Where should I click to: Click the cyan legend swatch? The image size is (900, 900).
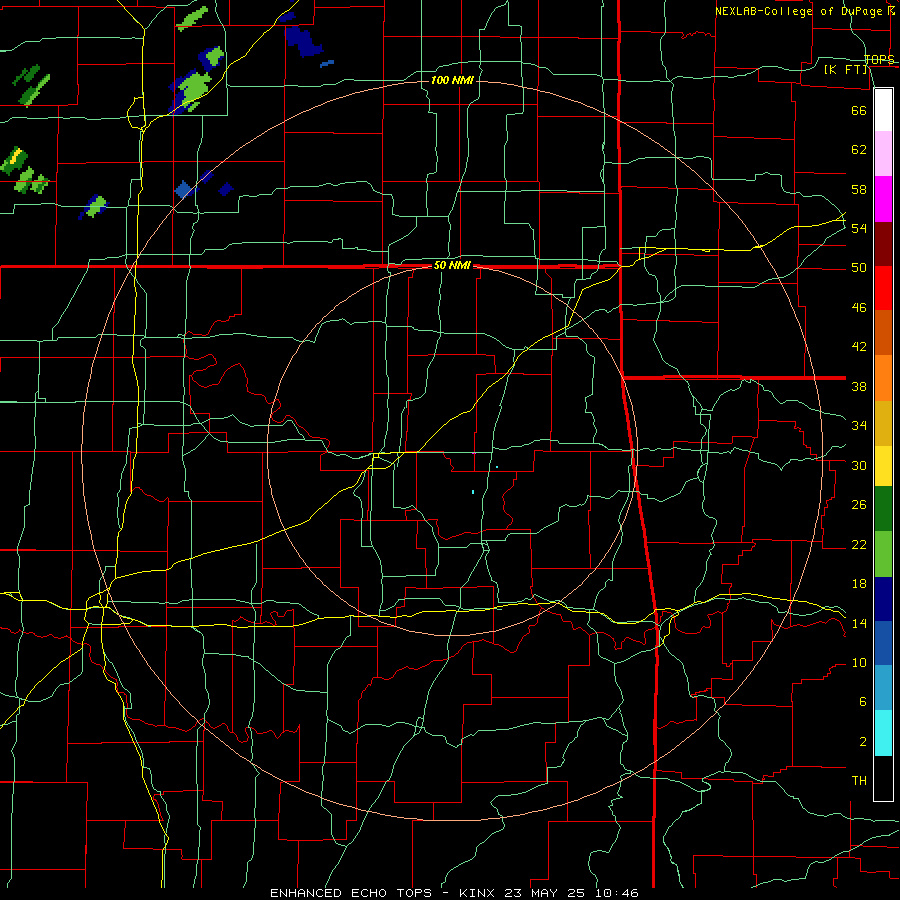(883, 733)
